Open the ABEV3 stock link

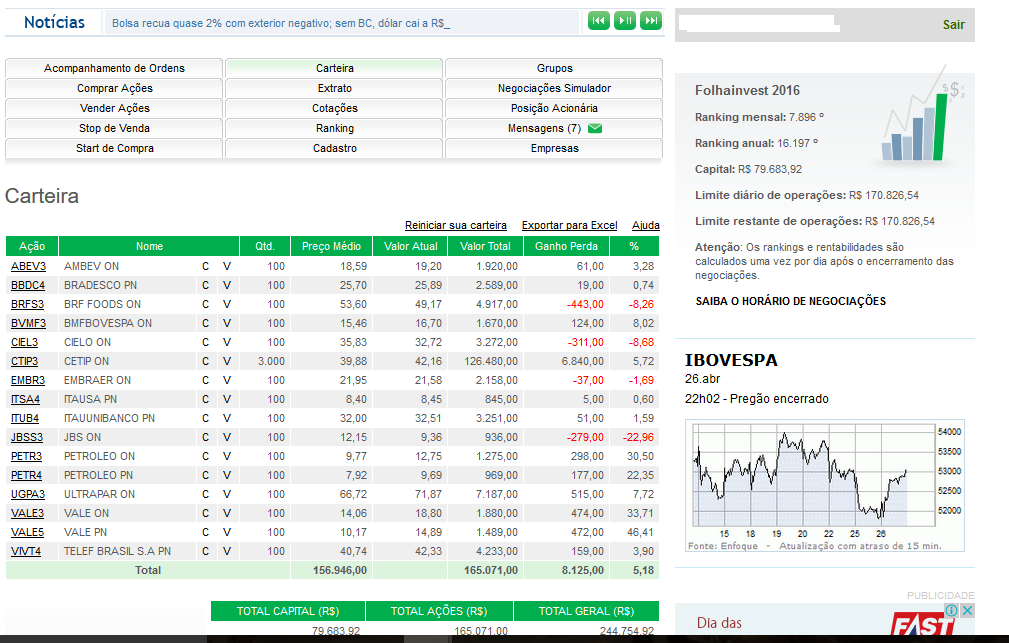pyautogui.click(x=28, y=266)
